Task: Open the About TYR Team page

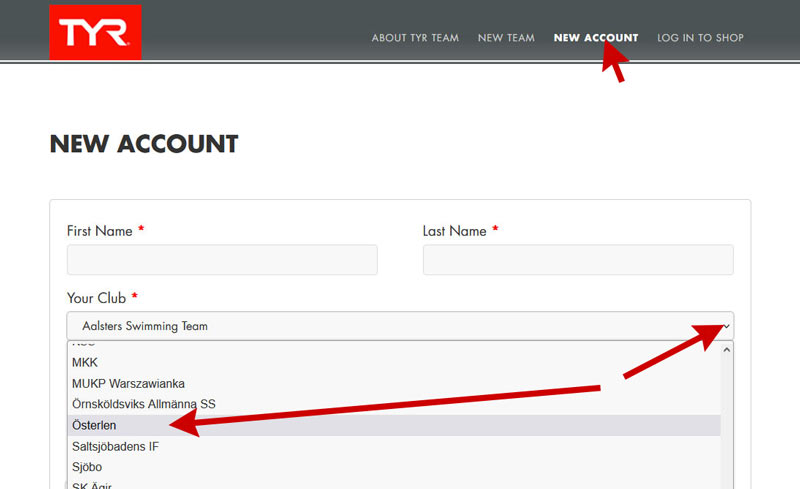Action: (x=415, y=38)
